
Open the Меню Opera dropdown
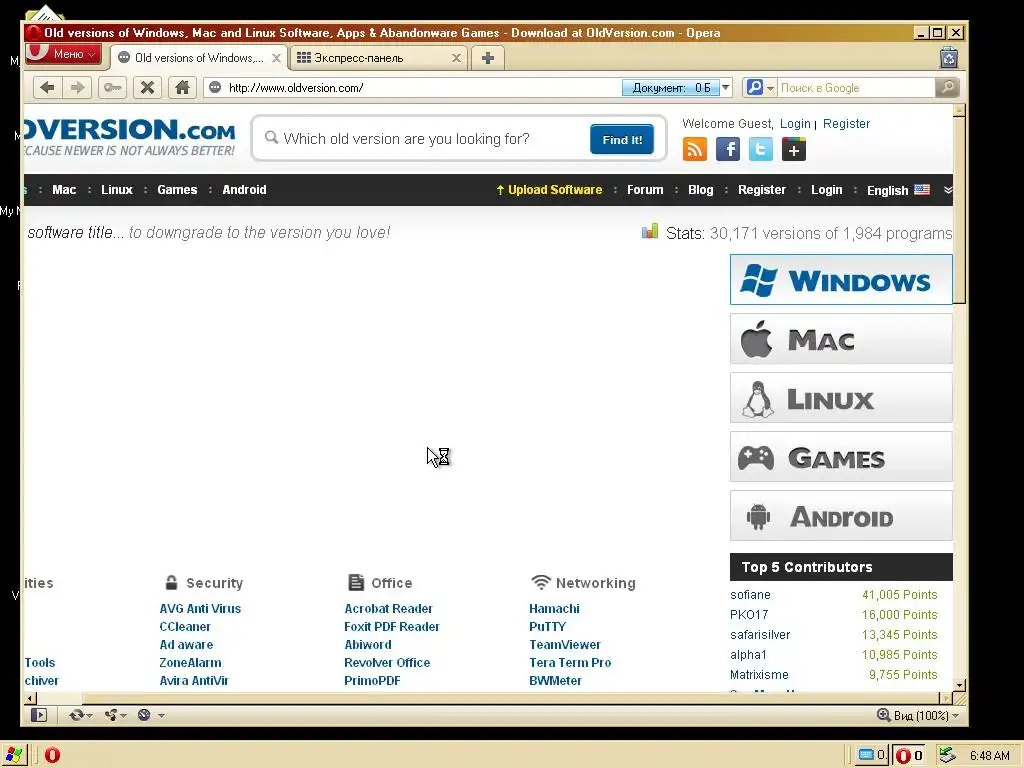coord(63,54)
